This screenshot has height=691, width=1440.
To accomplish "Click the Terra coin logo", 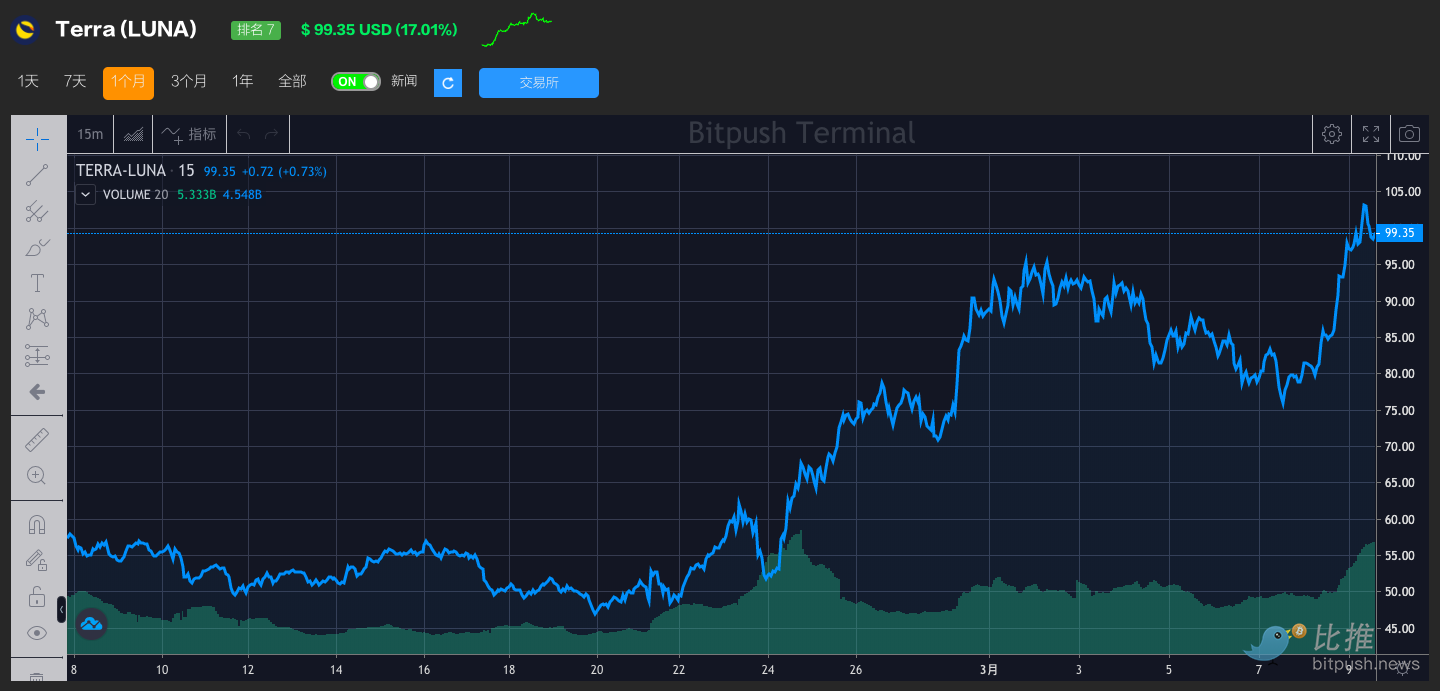I will [x=25, y=30].
